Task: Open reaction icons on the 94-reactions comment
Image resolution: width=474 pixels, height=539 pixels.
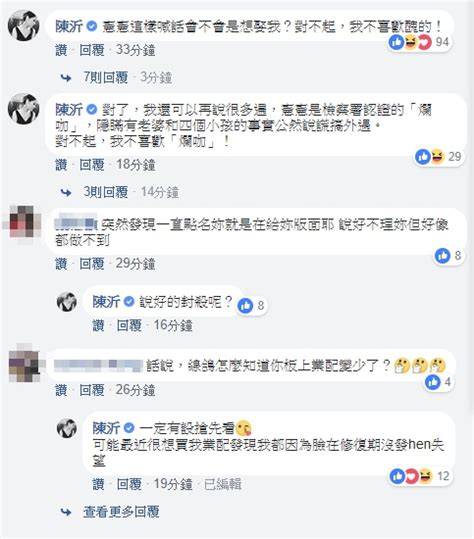Action: [x=410, y=42]
